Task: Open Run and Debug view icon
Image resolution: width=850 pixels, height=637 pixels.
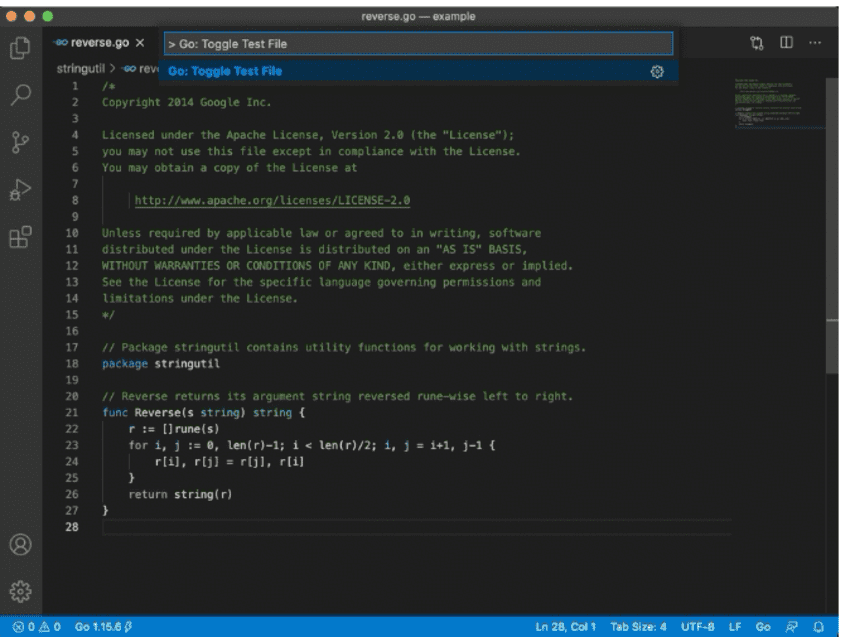Action: pyautogui.click(x=20, y=190)
